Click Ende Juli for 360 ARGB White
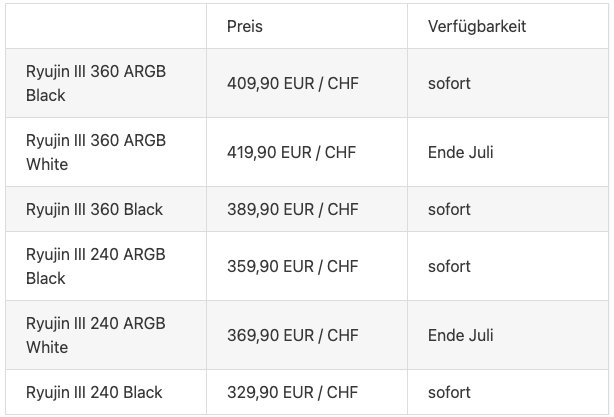 460,152
